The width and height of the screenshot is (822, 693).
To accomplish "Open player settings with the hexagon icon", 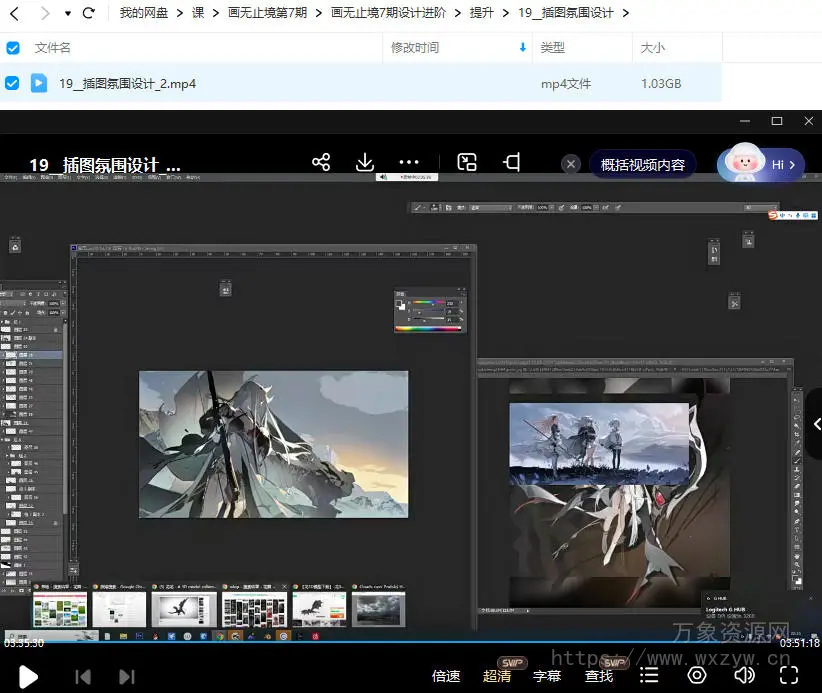I will (697, 676).
